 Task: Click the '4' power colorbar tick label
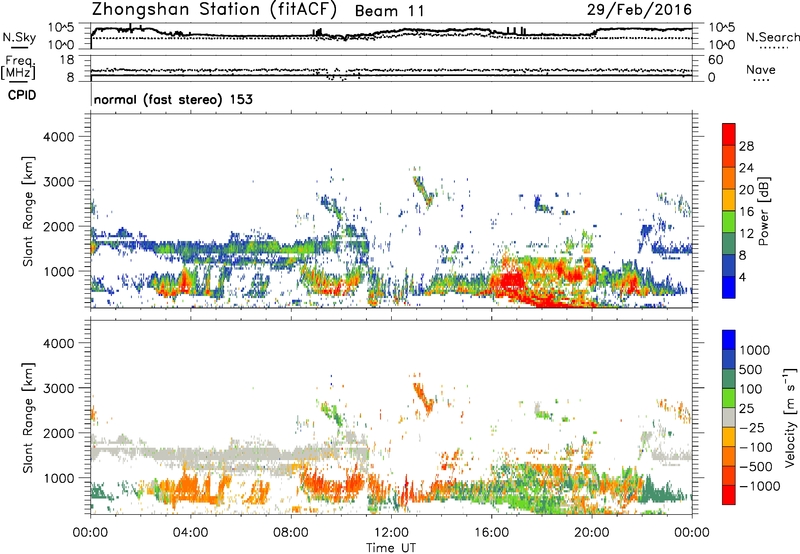click(x=742, y=277)
